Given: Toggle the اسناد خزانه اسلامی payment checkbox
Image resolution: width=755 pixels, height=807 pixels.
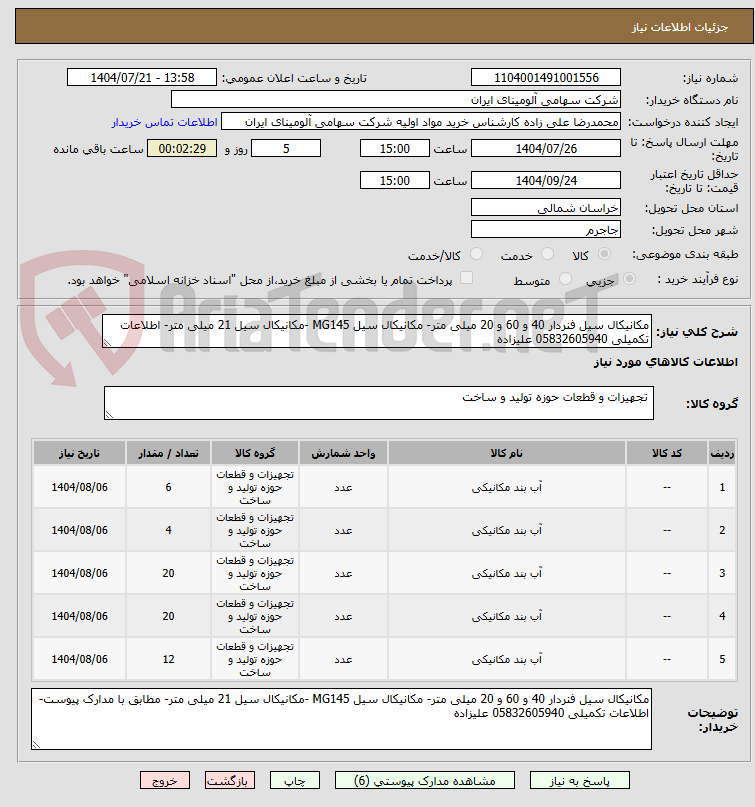Looking at the screenshot, I should [466, 278].
